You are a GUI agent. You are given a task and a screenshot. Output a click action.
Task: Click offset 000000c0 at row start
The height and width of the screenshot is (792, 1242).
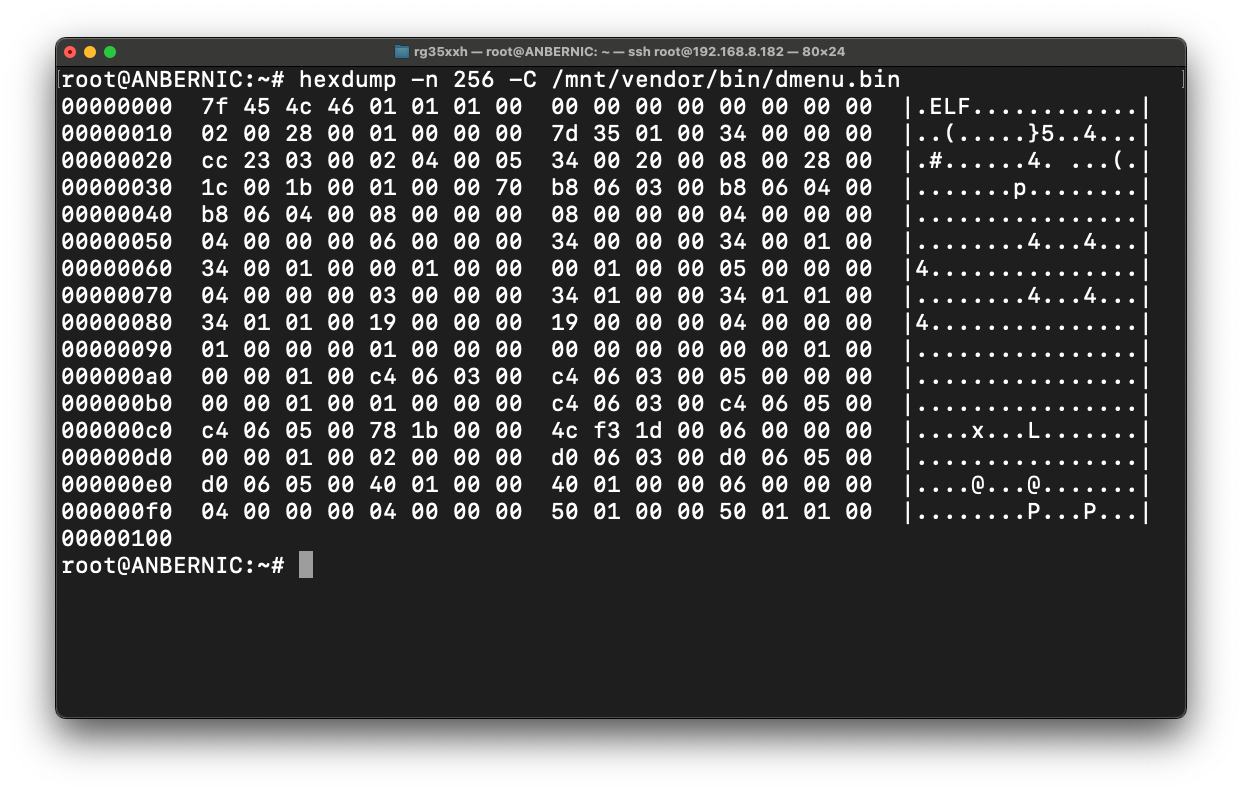(x=117, y=430)
